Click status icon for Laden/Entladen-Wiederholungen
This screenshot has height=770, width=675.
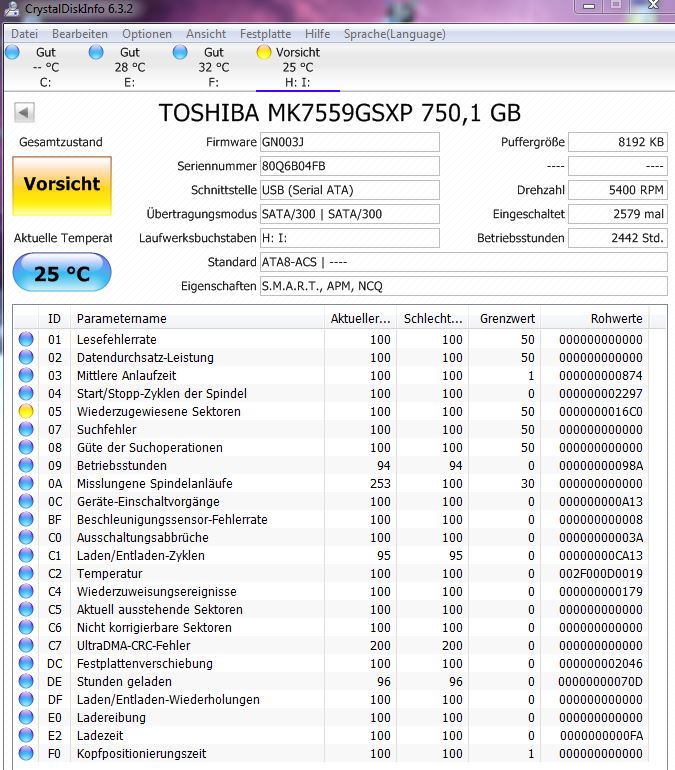(x=26, y=699)
